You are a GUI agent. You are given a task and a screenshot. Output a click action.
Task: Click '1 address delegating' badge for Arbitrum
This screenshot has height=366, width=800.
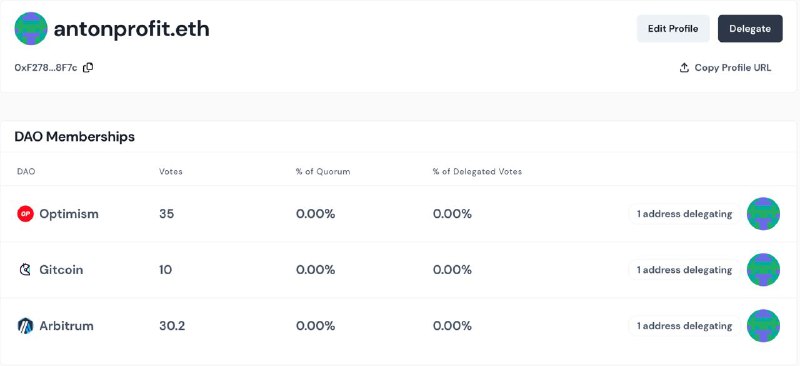[684, 326]
